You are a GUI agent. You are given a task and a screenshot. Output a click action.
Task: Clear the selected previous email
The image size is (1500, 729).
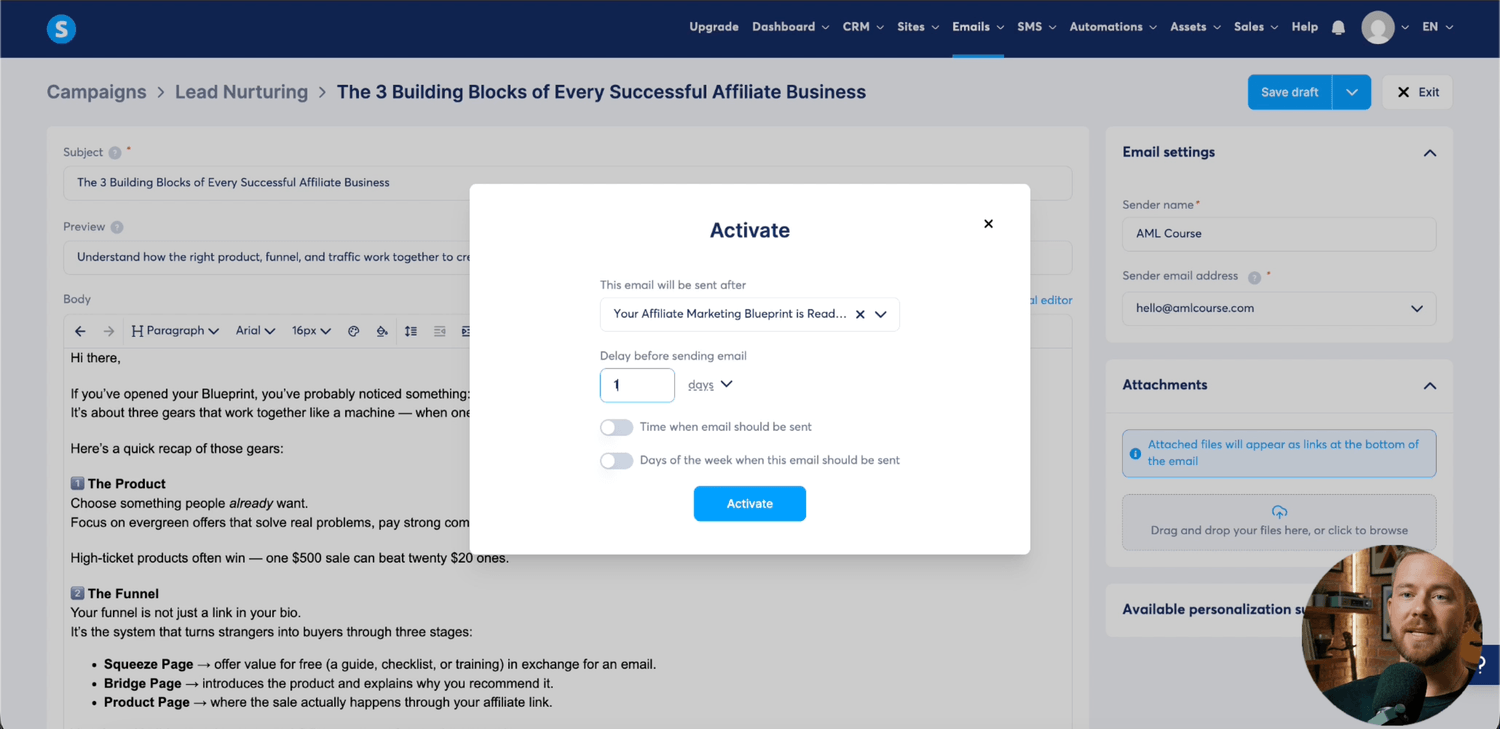point(860,314)
